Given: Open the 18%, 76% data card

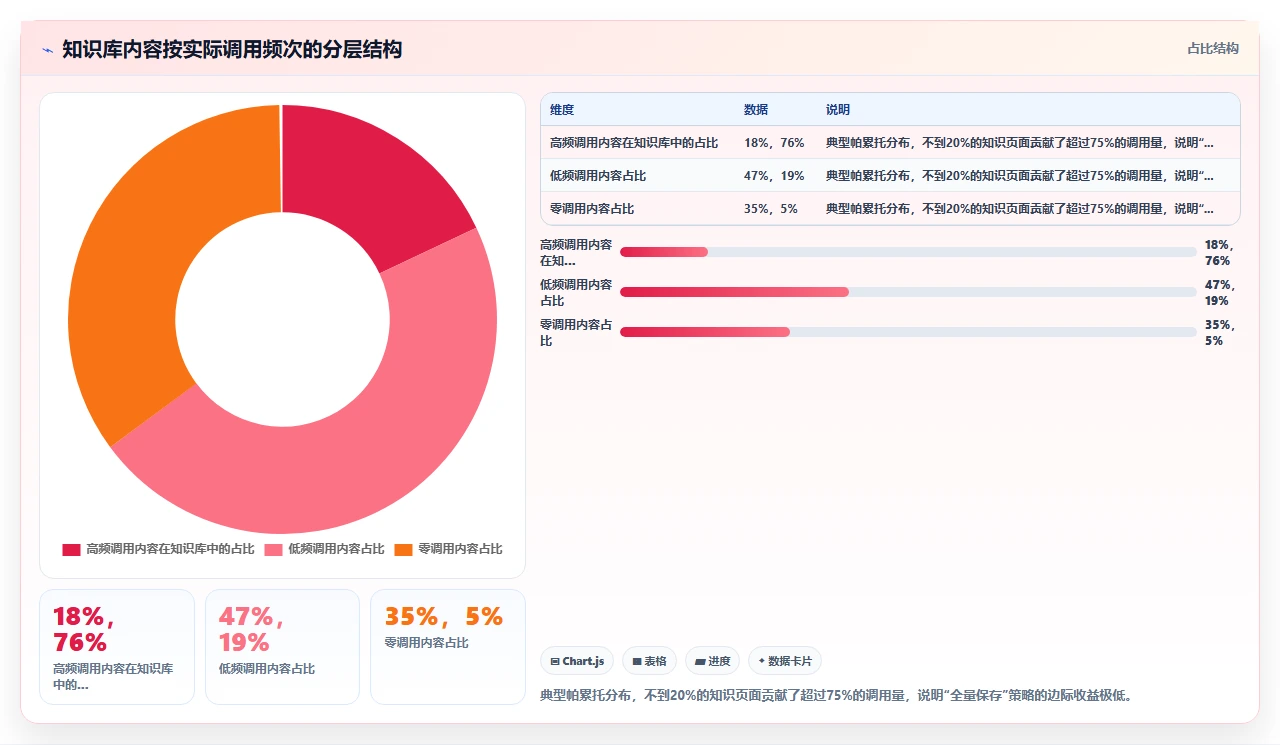Looking at the screenshot, I should (x=117, y=647).
